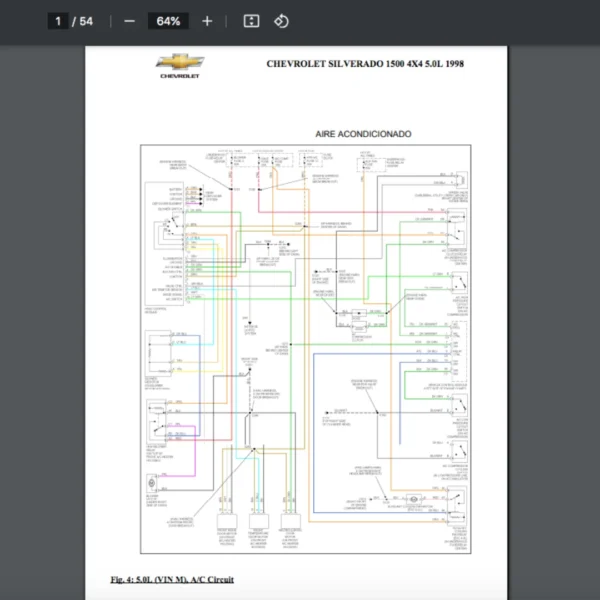The image size is (600, 600).
Task: Click the Chevrolet Silverado 1500 title text
Action: 364,64
